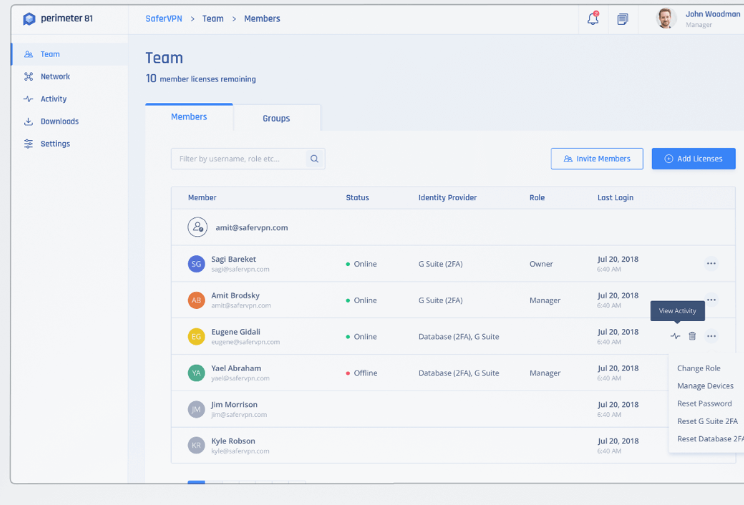
Task: Click the Settings sidebar icon
Action: [x=28, y=144]
